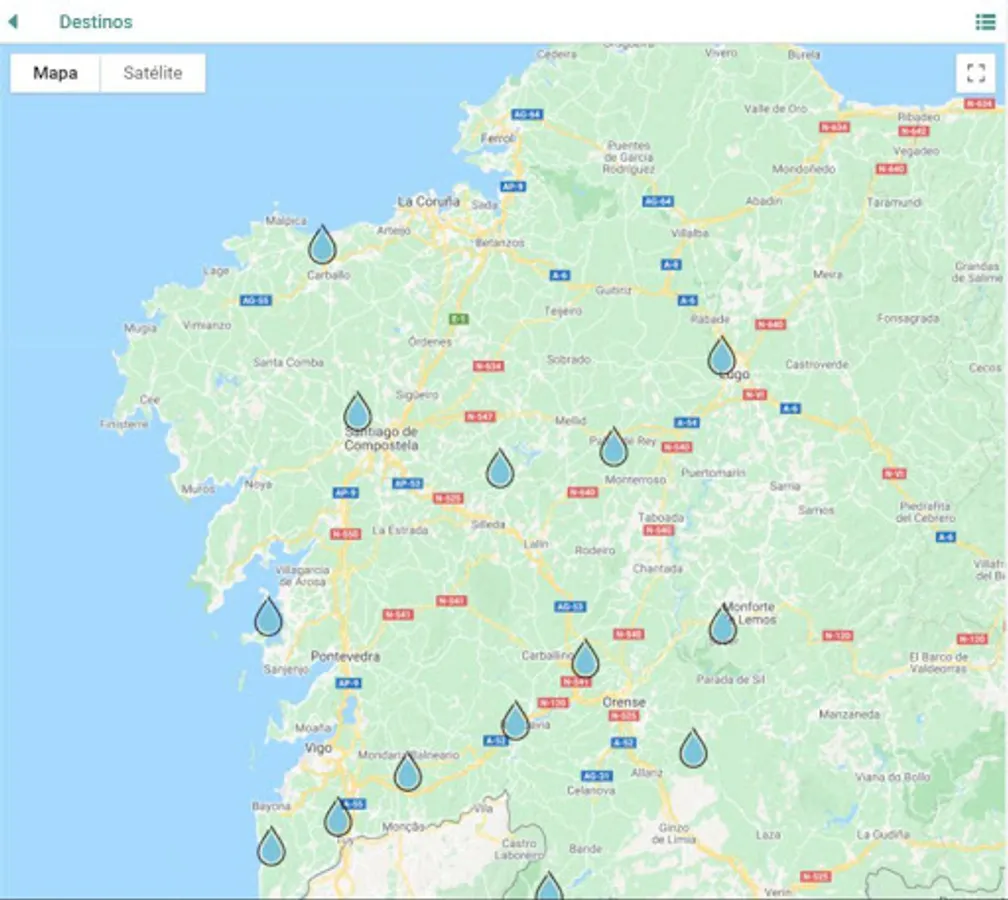Open the list view icon

tap(985, 22)
